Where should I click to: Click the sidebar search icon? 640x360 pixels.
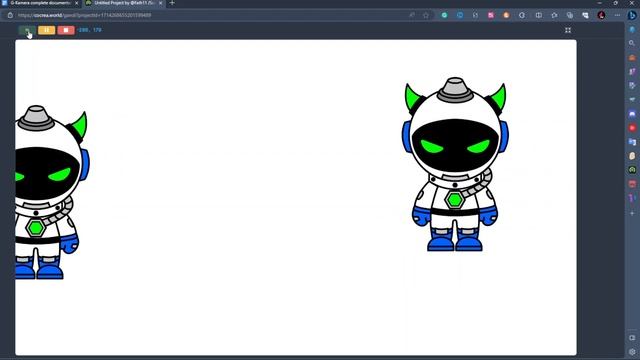coord(632,43)
